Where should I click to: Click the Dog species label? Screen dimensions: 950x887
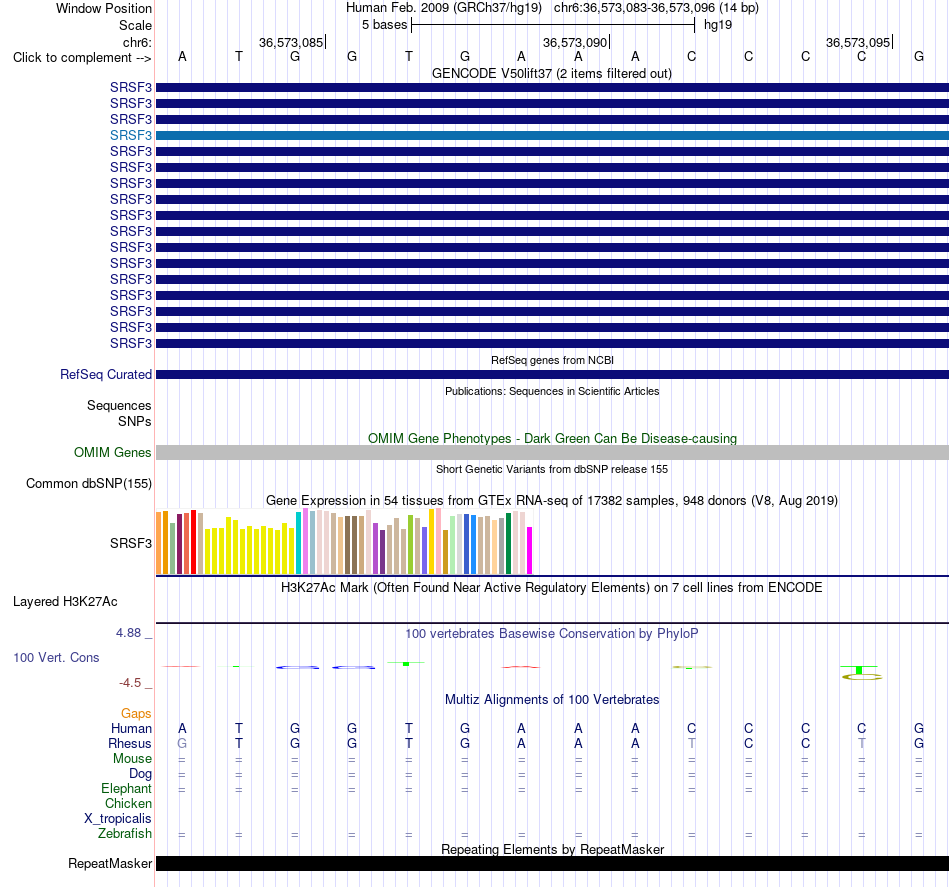(x=140, y=773)
